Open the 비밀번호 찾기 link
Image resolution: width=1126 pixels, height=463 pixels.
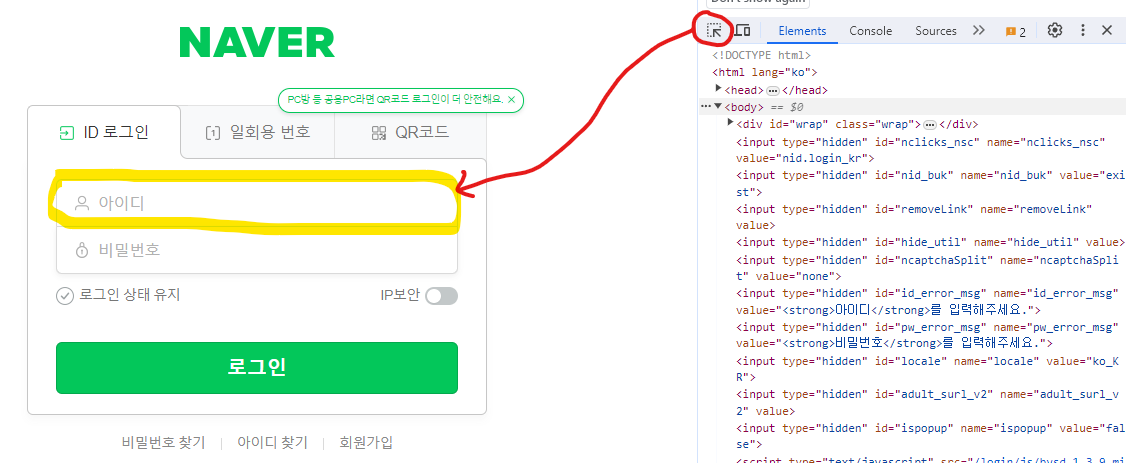pos(164,442)
